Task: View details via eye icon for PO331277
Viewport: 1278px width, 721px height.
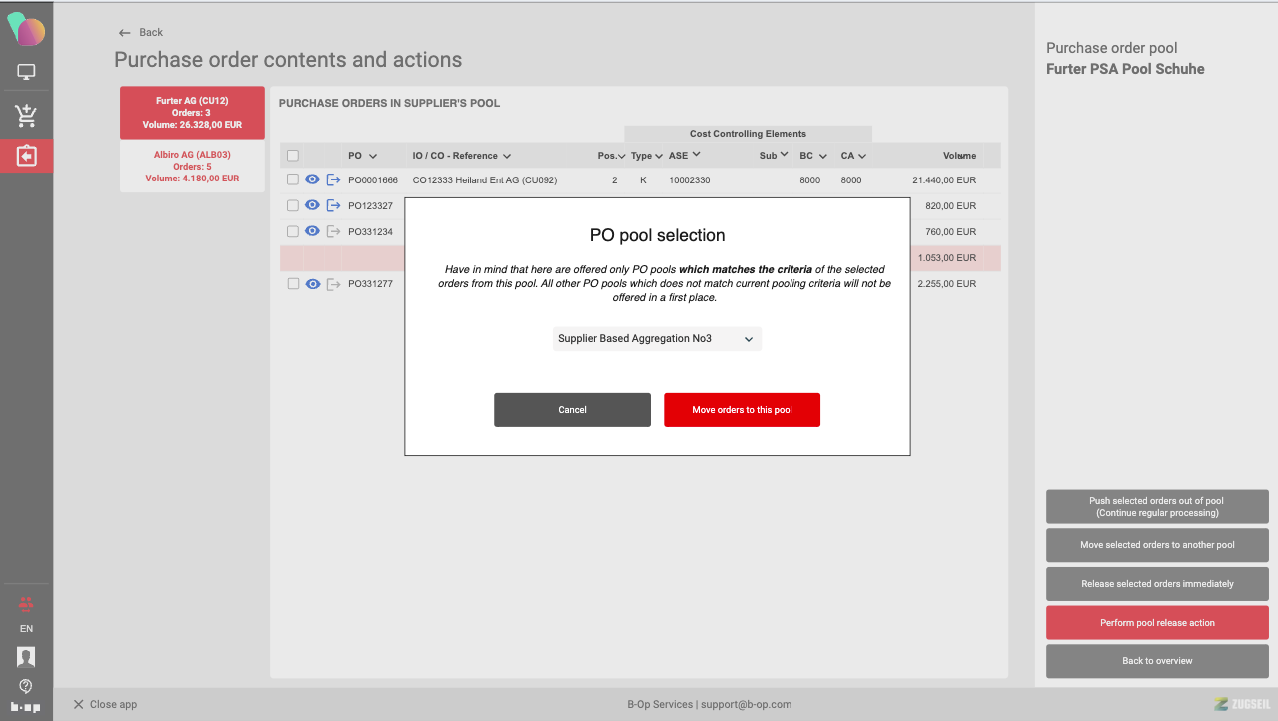Action: (x=312, y=284)
